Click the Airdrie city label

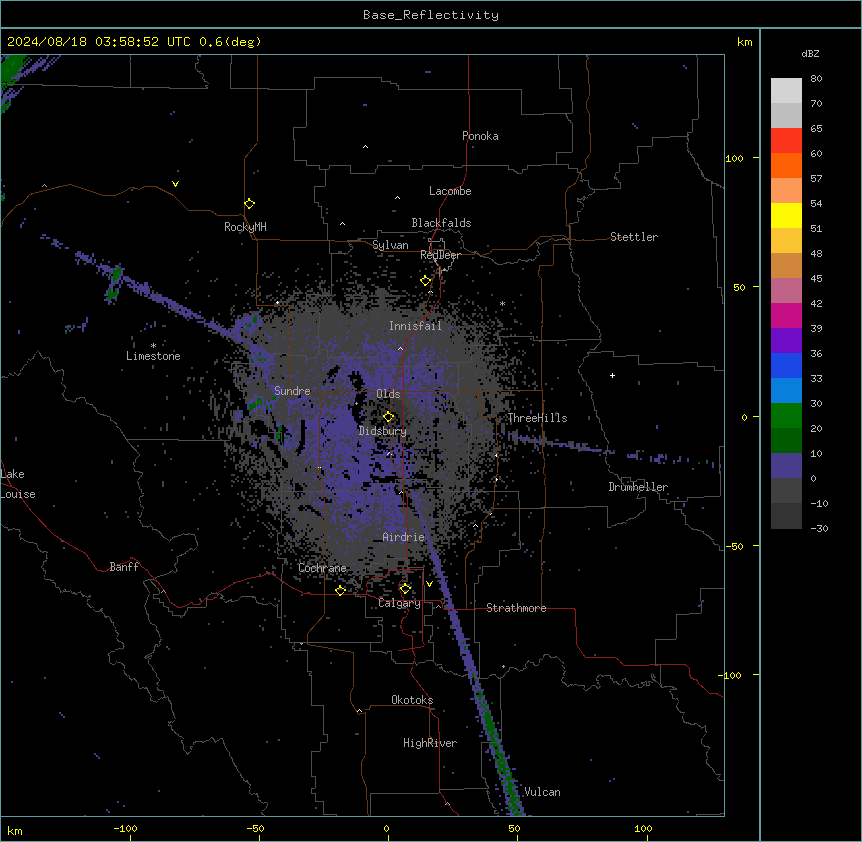pos(404,537)
